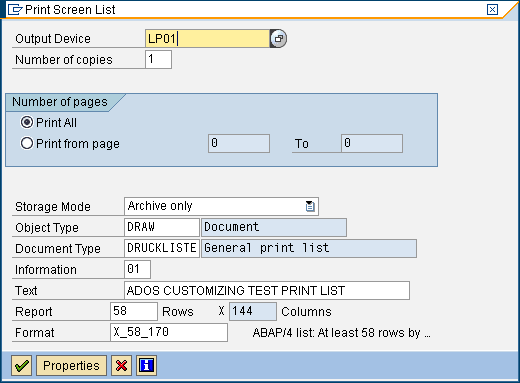Close the Print Screen List dialog

(492, 9)
